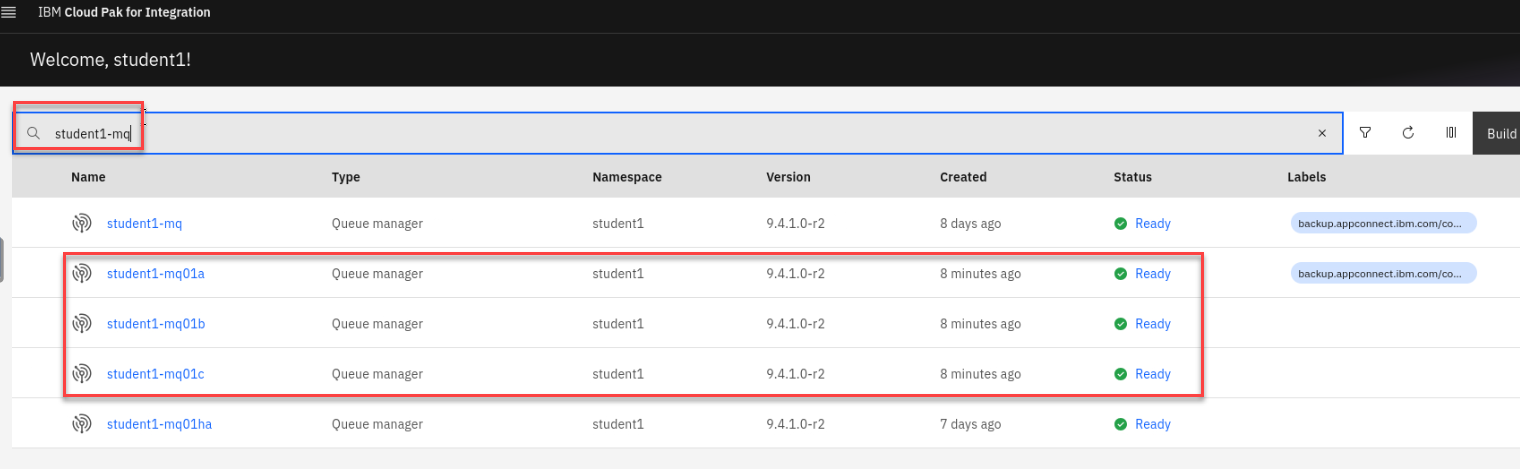
Task: Sort by the Created column header
Action: tap(963, 177)
